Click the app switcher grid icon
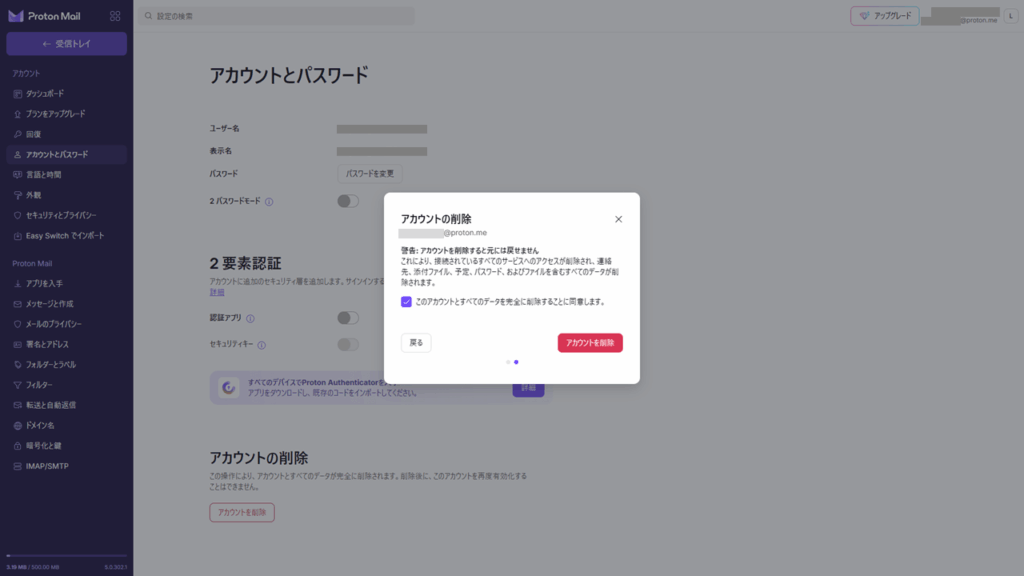The height and width of the screenshot is (576, 1024). (x=115, y=16)
